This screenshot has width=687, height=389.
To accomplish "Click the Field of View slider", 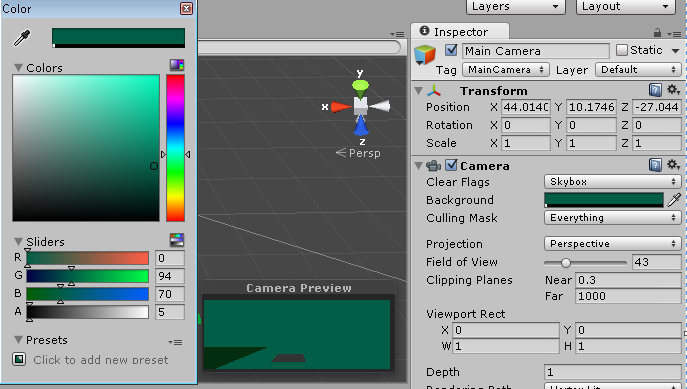I will (585, 262).
